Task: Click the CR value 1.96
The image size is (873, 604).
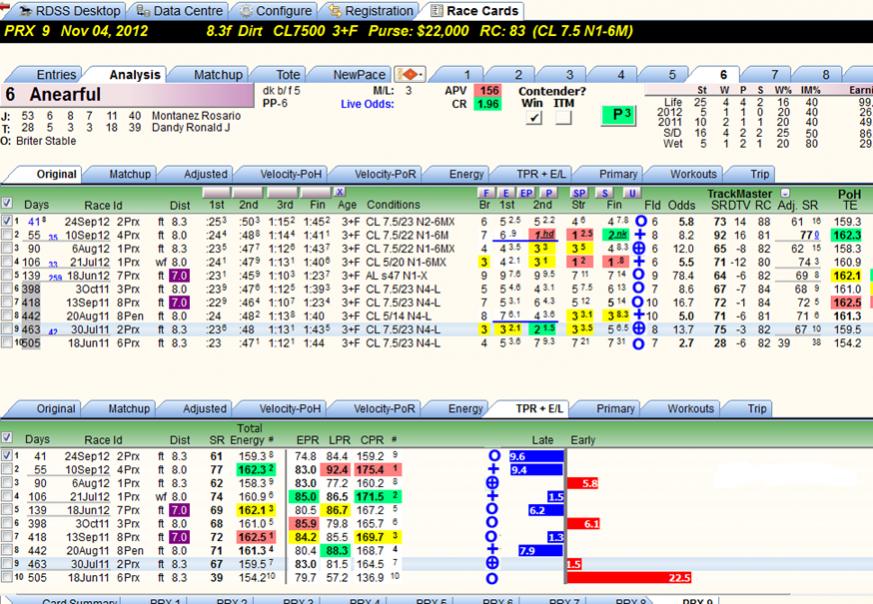Action: [x=488, y=104]
